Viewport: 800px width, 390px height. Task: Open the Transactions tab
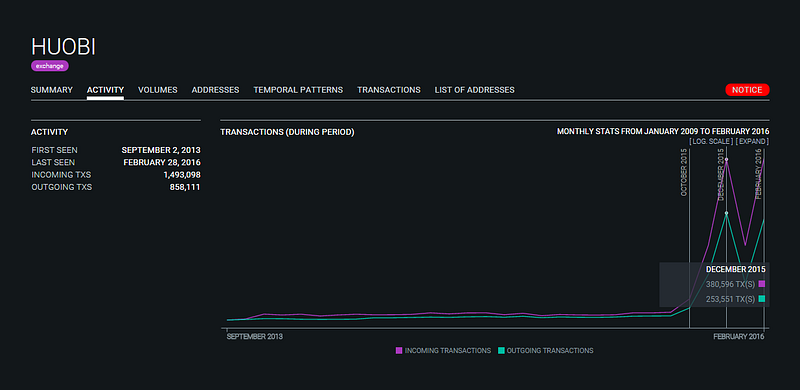click(x=389, y=90)
